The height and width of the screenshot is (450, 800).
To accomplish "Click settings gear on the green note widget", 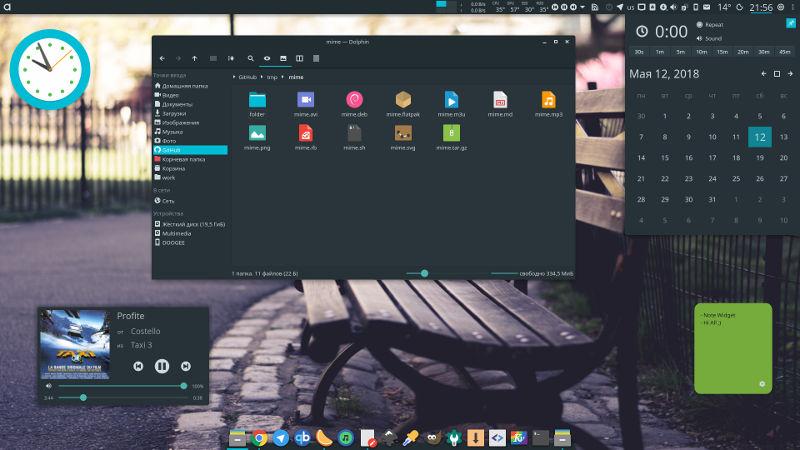I will 762,383.
